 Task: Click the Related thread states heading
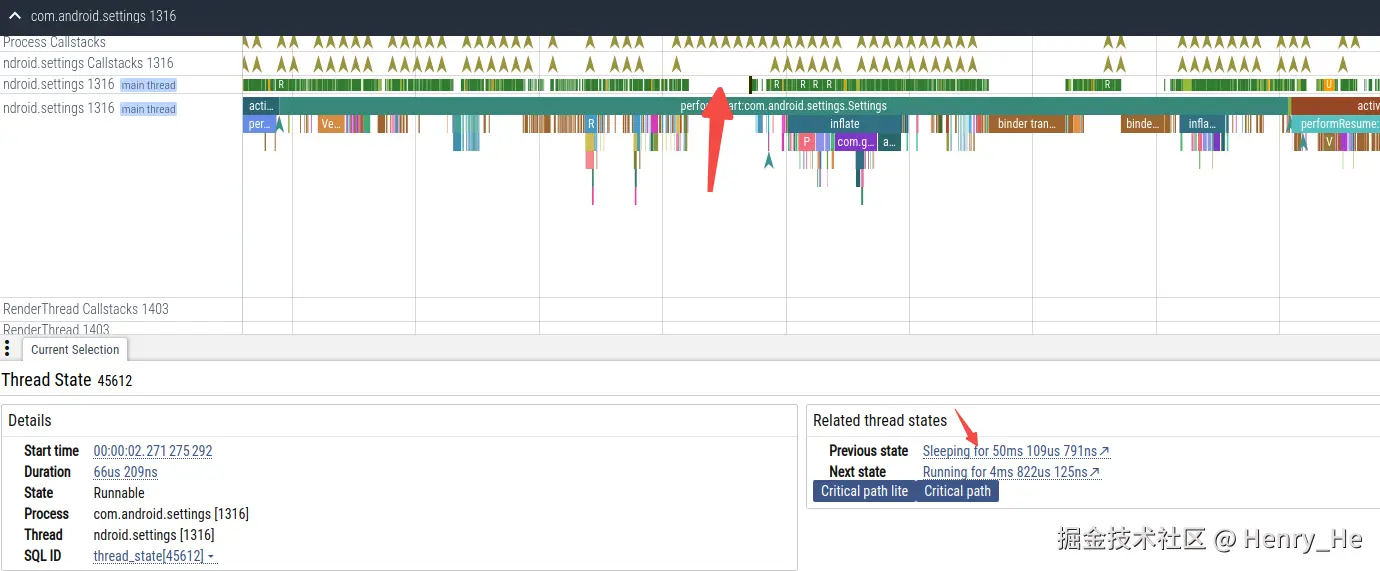click(x=880, y=421)
